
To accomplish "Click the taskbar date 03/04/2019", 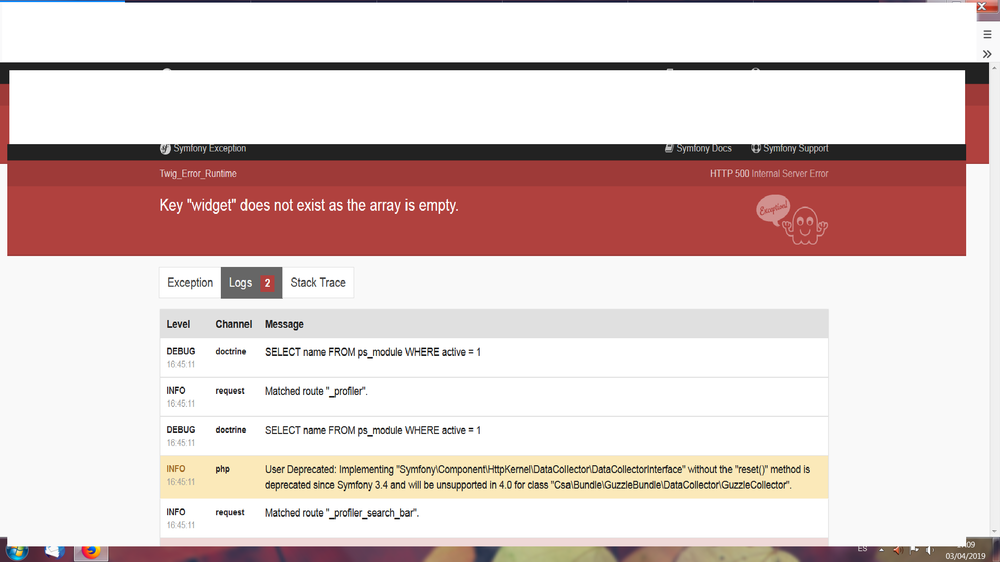I will coord(965,556).
